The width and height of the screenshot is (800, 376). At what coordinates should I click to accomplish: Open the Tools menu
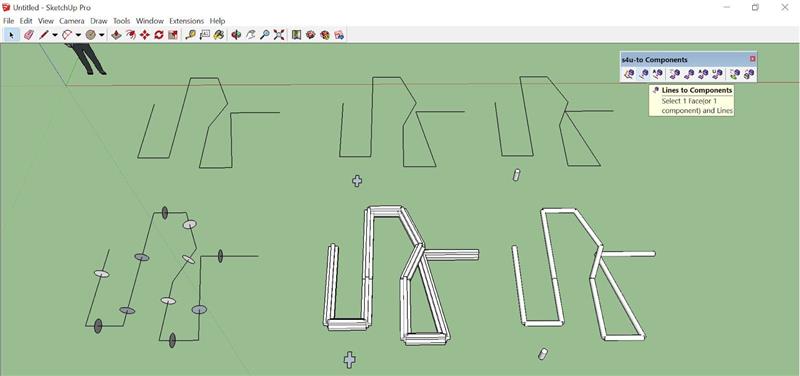coord(121,21)
